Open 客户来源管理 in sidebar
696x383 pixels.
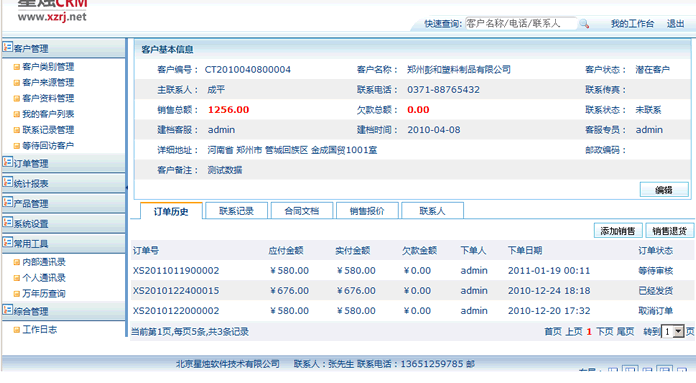(x=48, y=83)
